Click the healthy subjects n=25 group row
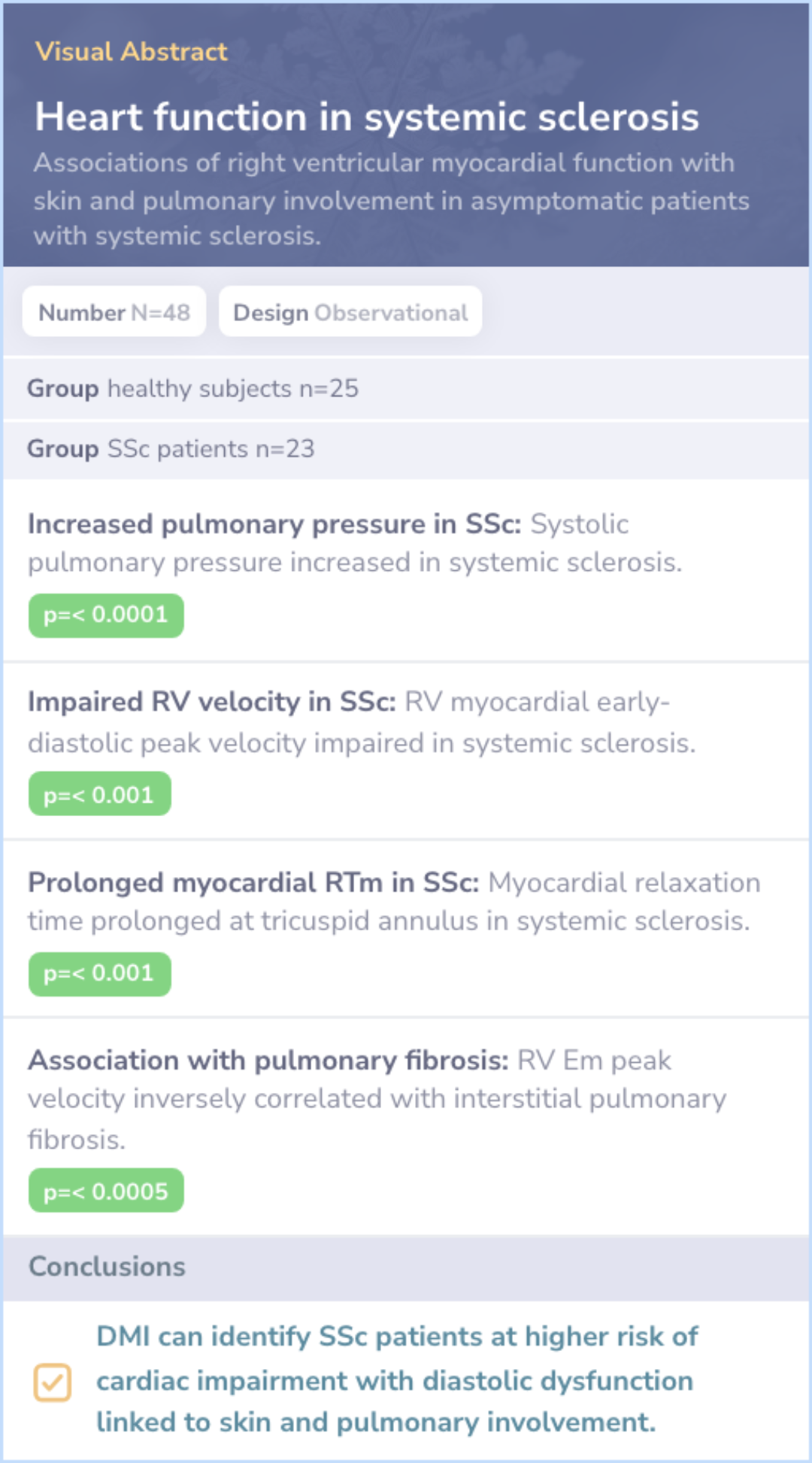812x1463 pixels. pos(193,388)
